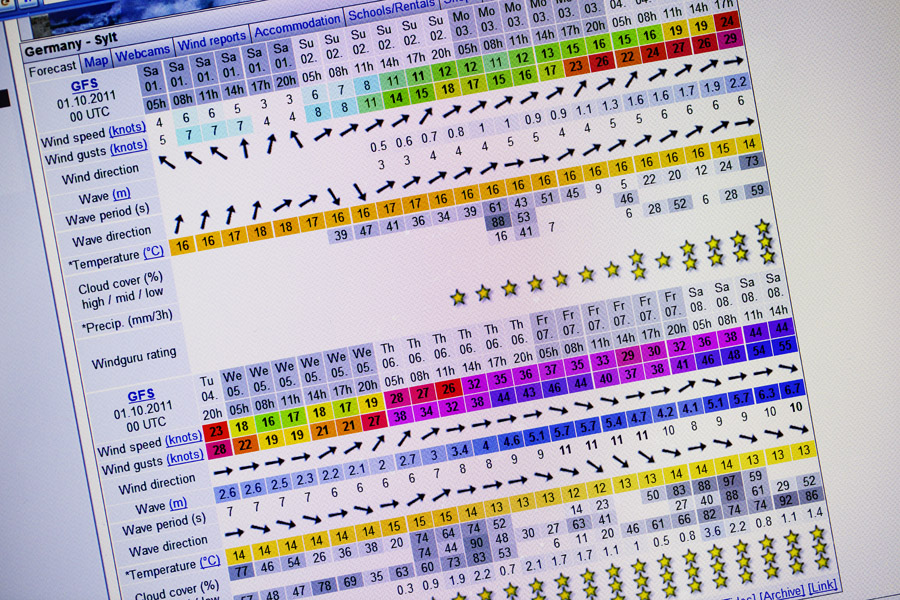Open the Webcams tab
Image resolution: width=900 pixels, height=600 pixels.
[142, 54]
